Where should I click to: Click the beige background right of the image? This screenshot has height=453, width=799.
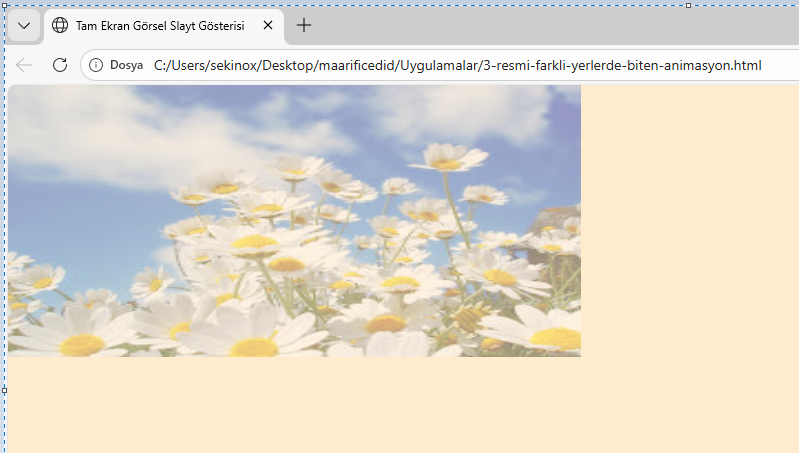690,220
